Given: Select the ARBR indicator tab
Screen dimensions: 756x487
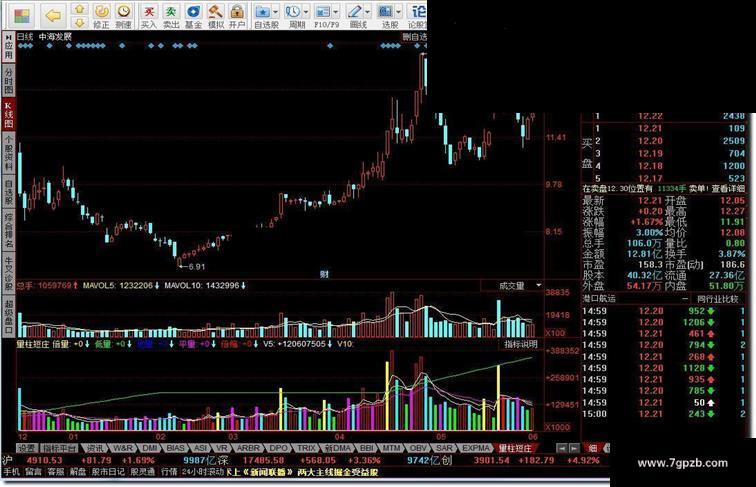Looking at the screenshot, I should (x=248, y=448).
